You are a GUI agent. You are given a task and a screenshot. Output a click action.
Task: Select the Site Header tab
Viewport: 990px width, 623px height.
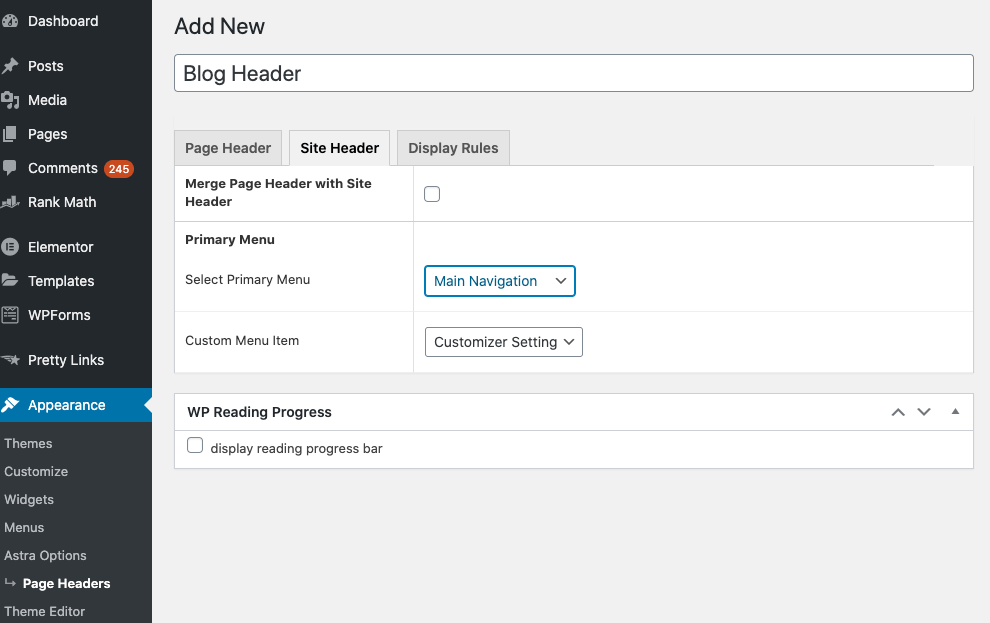340,148
